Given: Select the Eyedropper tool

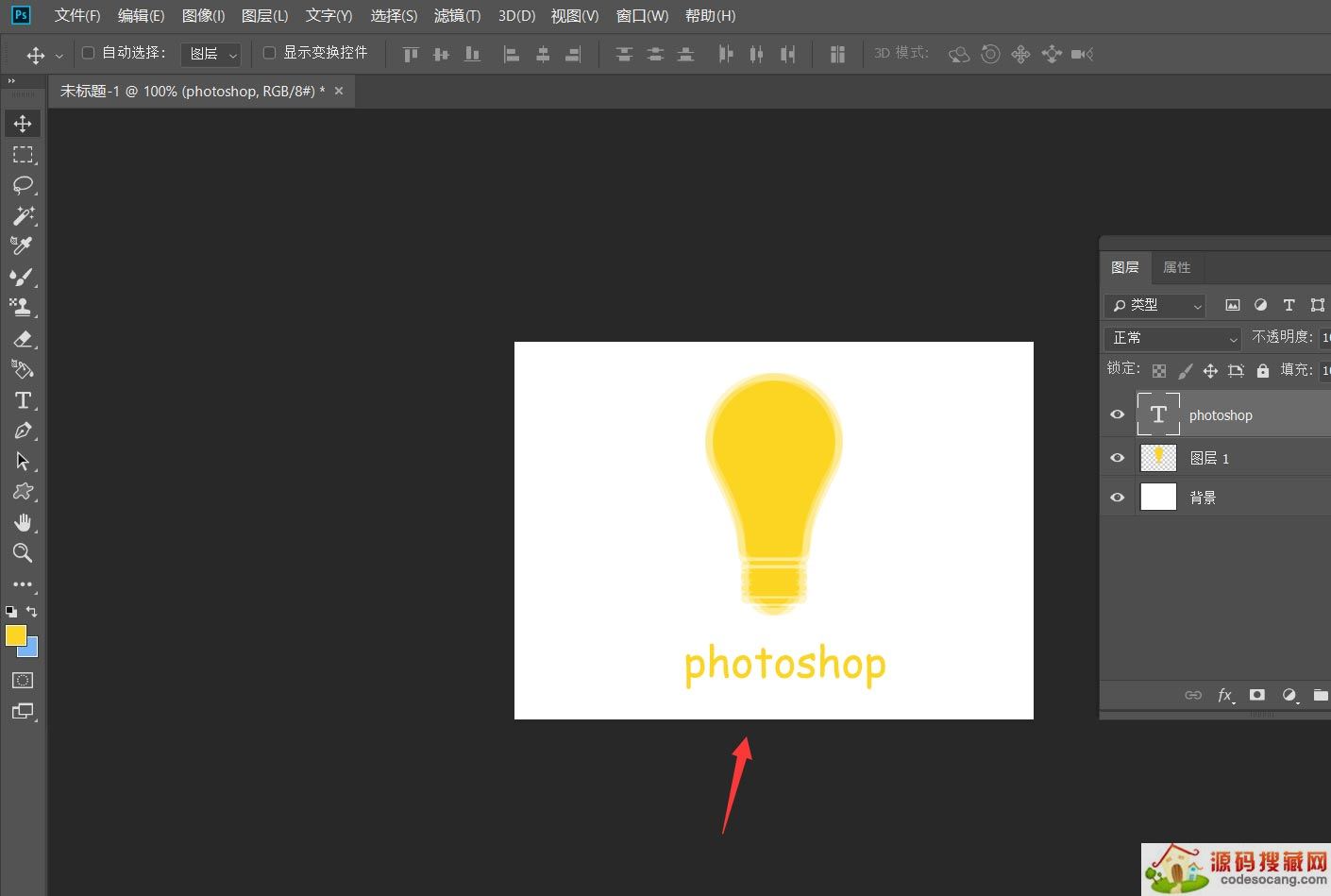Looking at the screenshot, I should pyautogui.click(x=23, y=245).
